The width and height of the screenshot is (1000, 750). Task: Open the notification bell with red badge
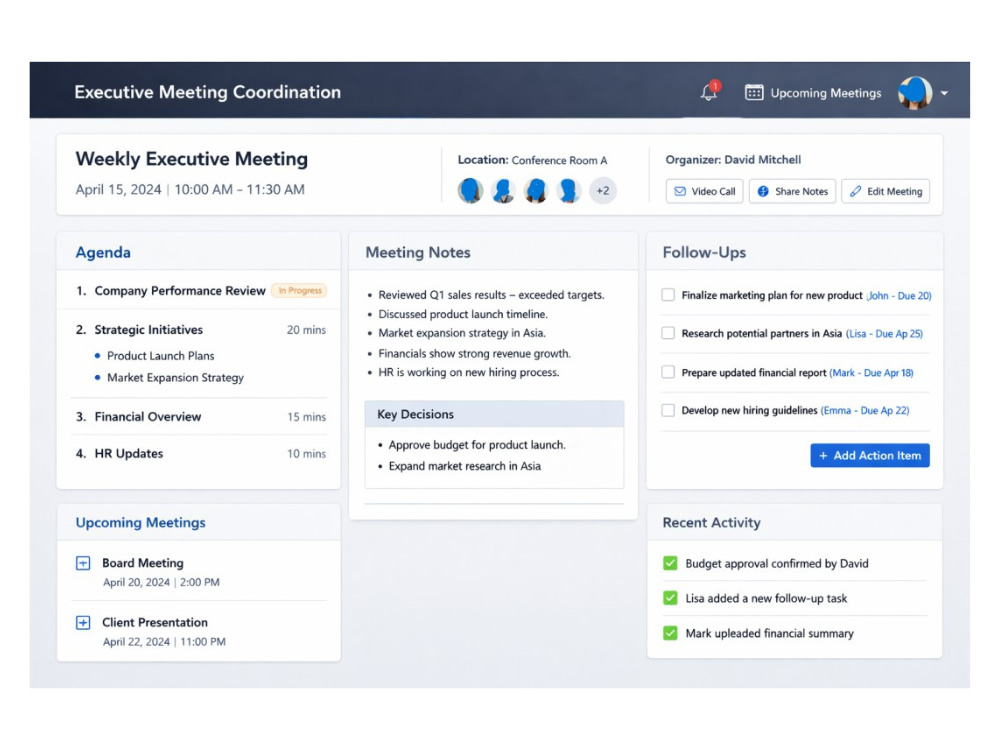tap(709, 91)
